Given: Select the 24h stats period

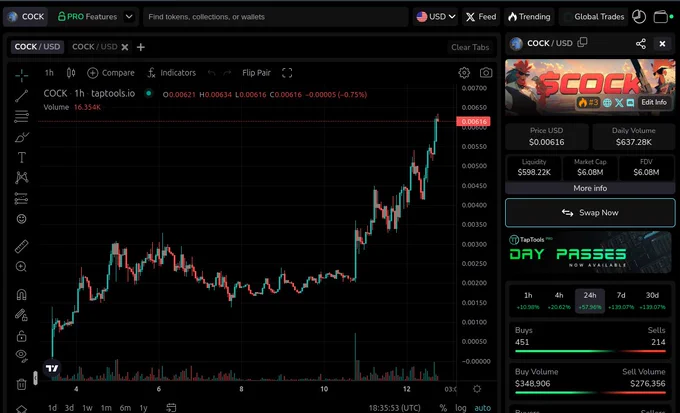Looking at the screenshot, I should pos(590,301).
